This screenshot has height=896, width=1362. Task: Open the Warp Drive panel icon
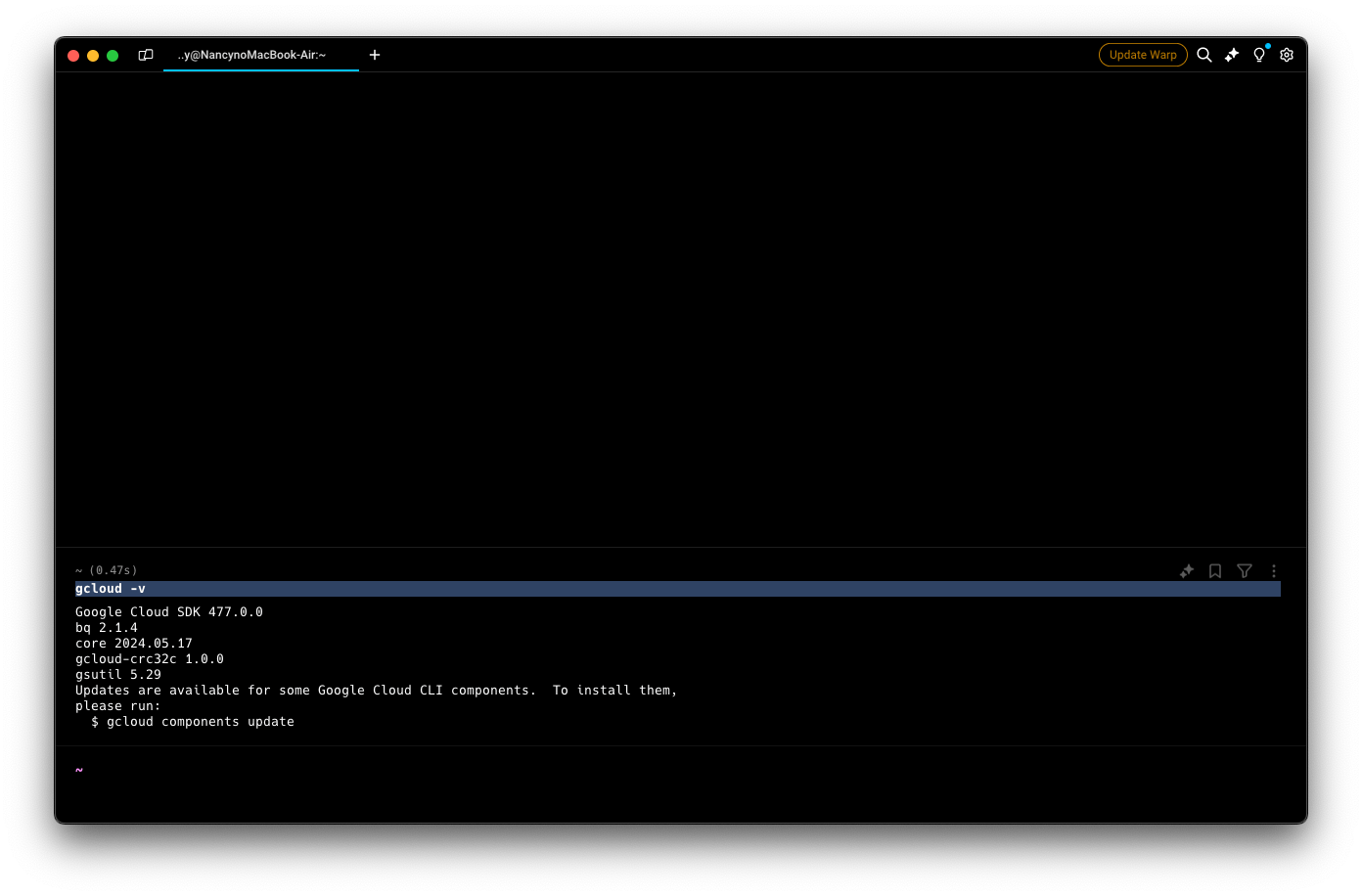146,55
